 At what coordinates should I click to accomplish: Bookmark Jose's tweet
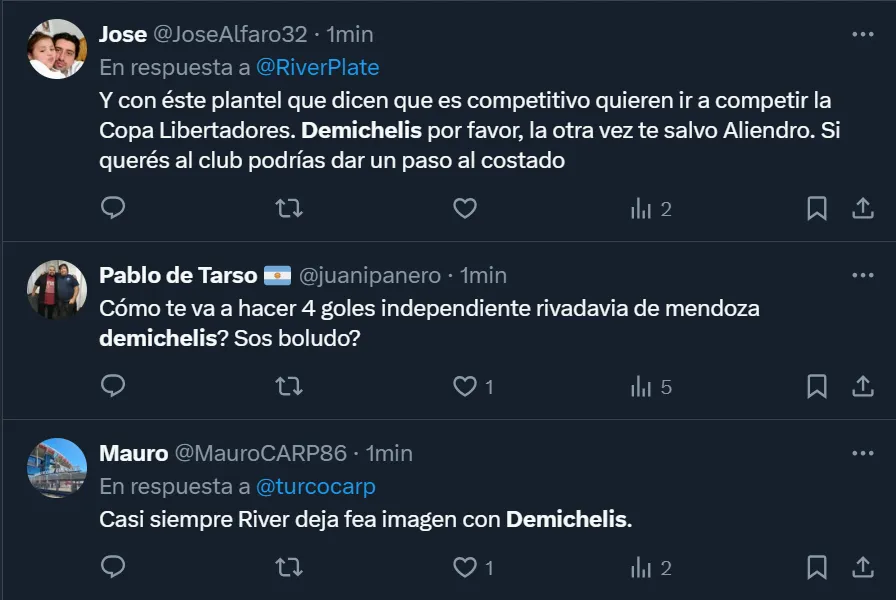click(816, 208)
